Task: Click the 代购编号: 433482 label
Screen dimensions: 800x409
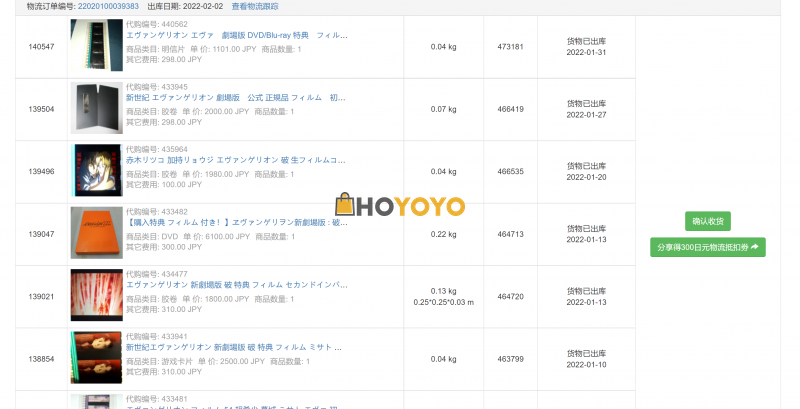Action: (157, 212)
